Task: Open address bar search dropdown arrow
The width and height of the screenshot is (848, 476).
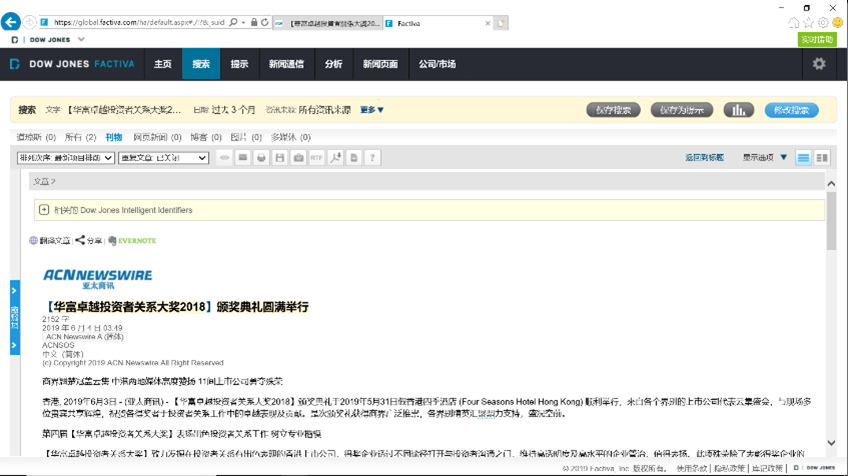Action: click(x=243, y=22)
